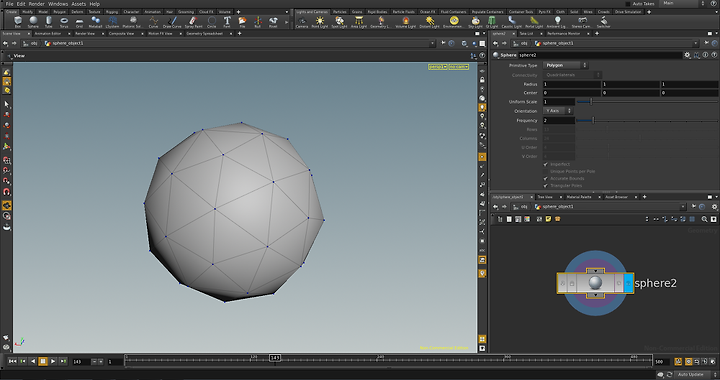The height and width of the screenshot is (380, 720).
Task: Select the Metaball shelf tool
Action: click(96, 22)
